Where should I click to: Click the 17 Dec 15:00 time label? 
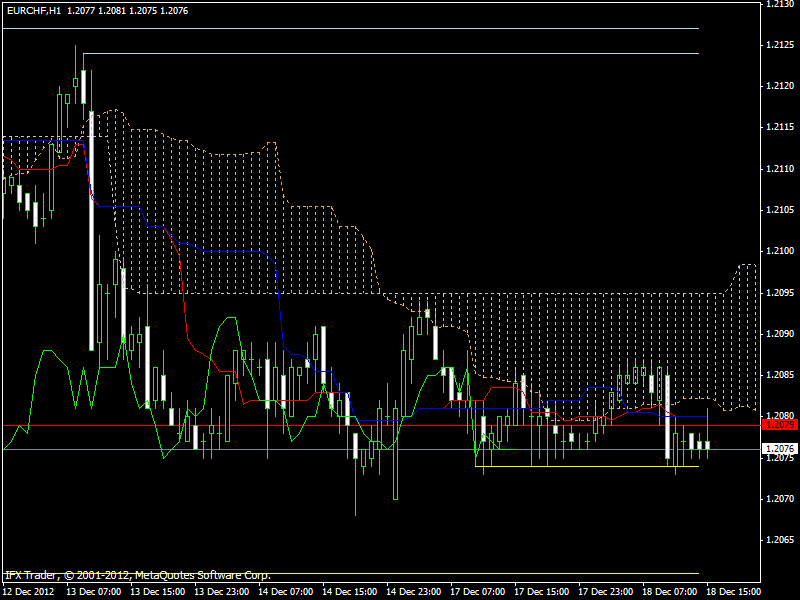tap(542, 592)
